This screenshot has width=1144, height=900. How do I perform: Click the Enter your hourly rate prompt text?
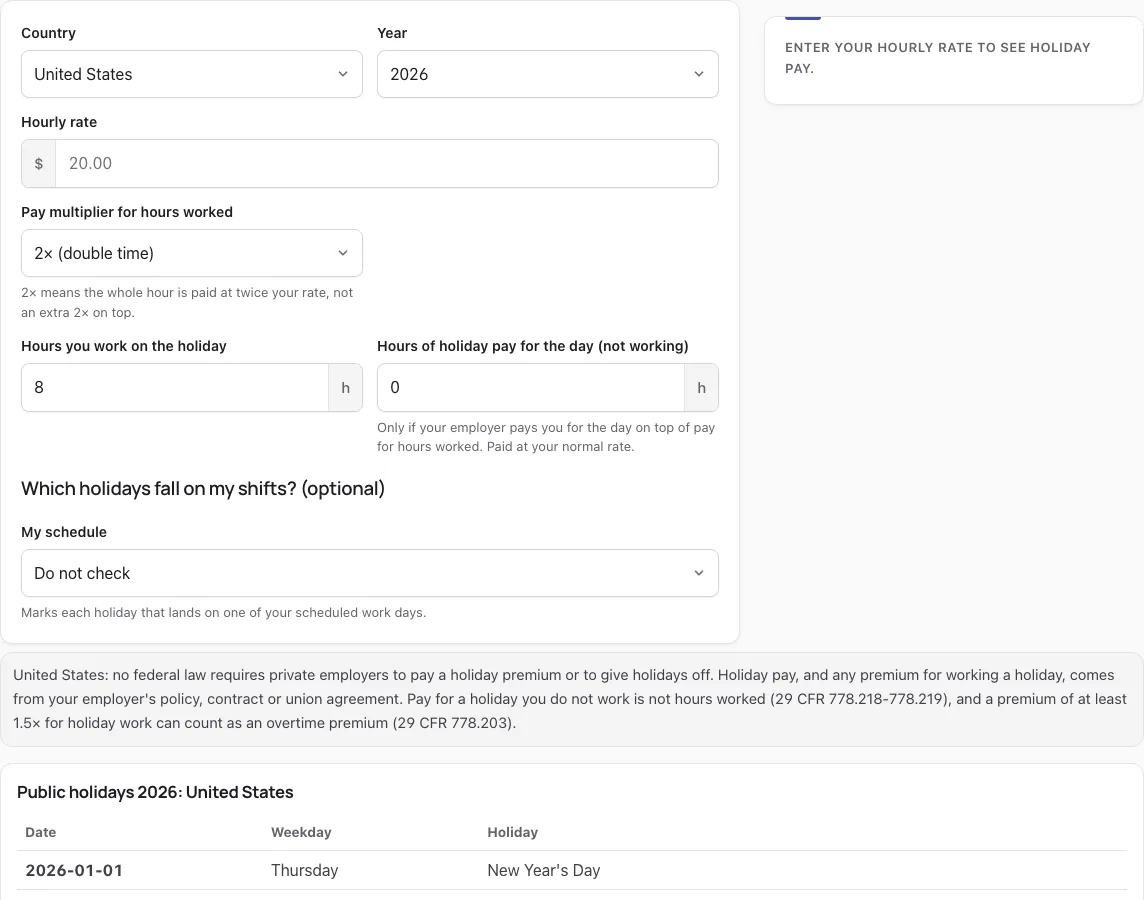pos(938,58)
